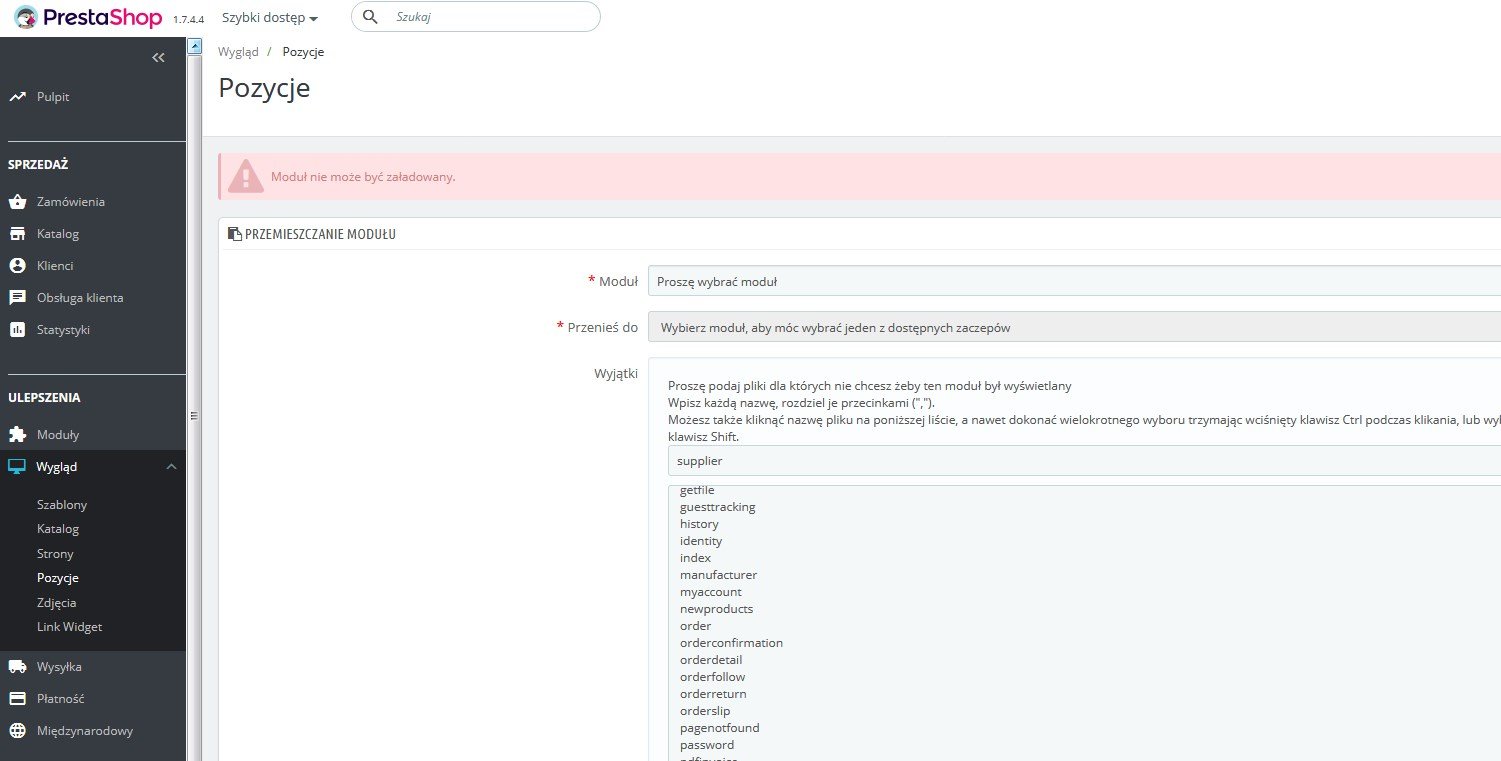Click the Wysyłka truck icon
The width and height of the screenshot is (1501, 761).
coord(17,667)
